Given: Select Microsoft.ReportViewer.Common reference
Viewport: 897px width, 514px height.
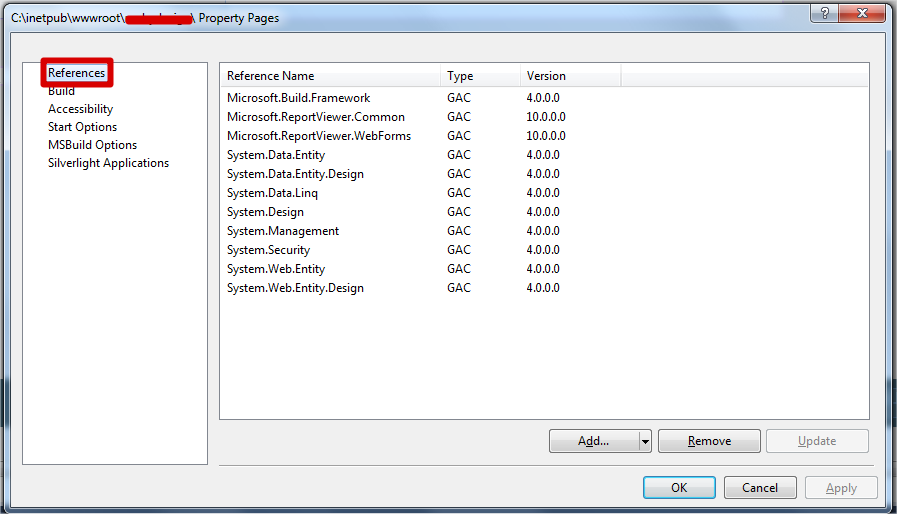Looking at the screenshot, I should [x=315, y=117].
